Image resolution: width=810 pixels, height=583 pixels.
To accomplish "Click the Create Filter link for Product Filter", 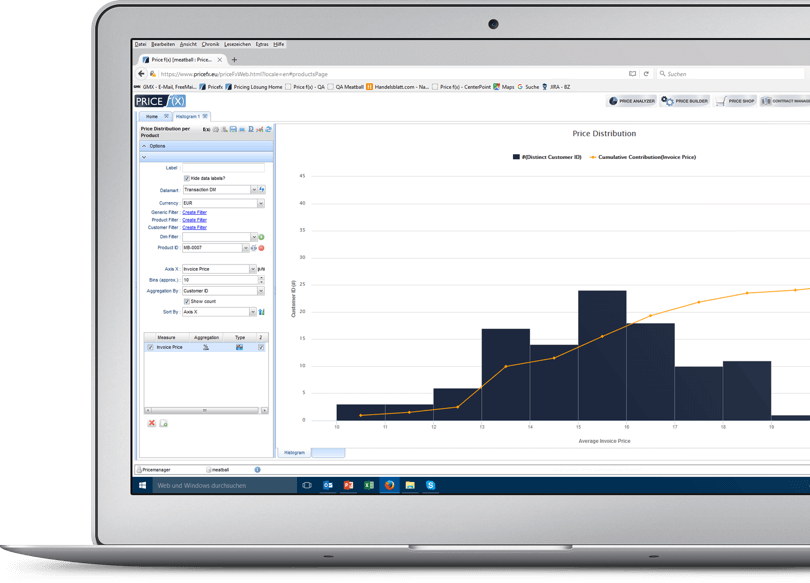I will tap(193, 219).
